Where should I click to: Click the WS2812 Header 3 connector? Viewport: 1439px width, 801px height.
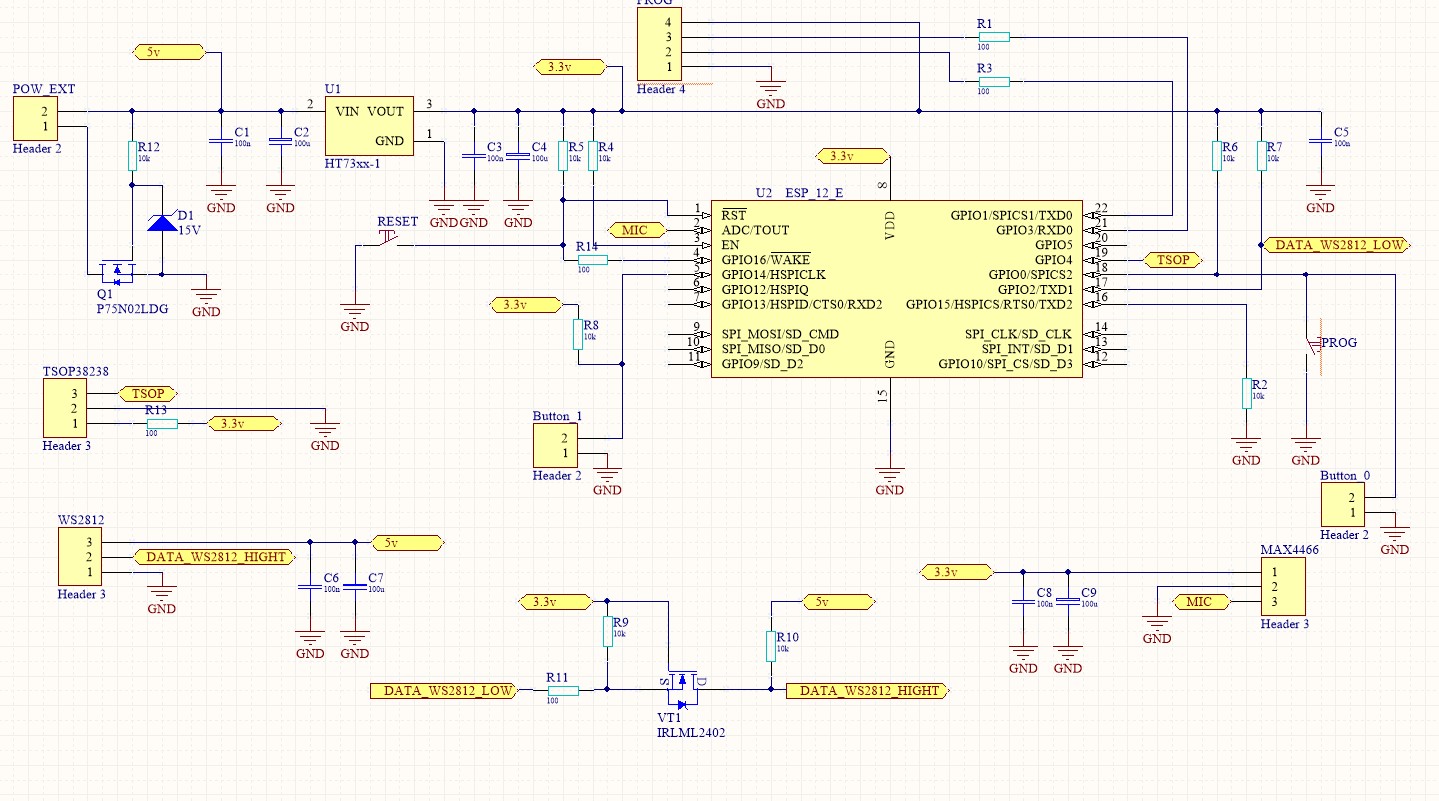click(x=78, y=557)
